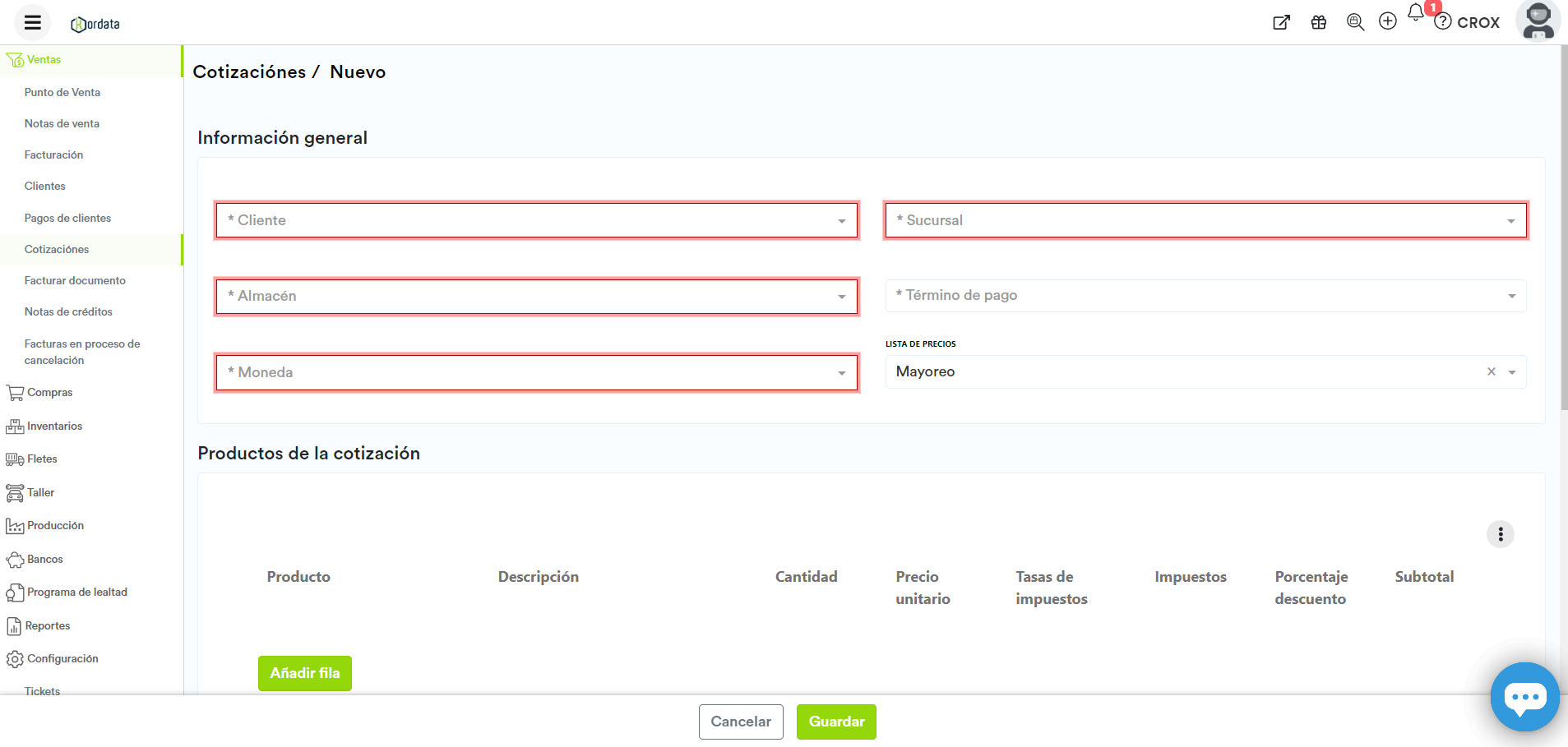
Task: Open the gift box icon
Action: coord(1319,23)
